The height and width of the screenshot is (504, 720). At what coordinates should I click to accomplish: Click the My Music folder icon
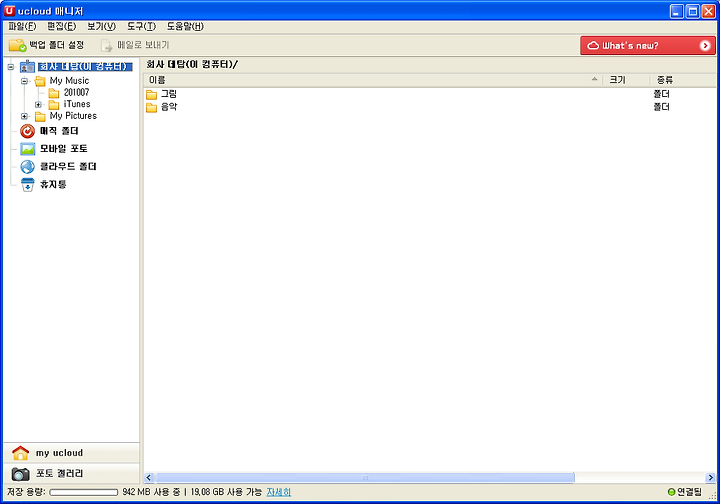(40, 81)
